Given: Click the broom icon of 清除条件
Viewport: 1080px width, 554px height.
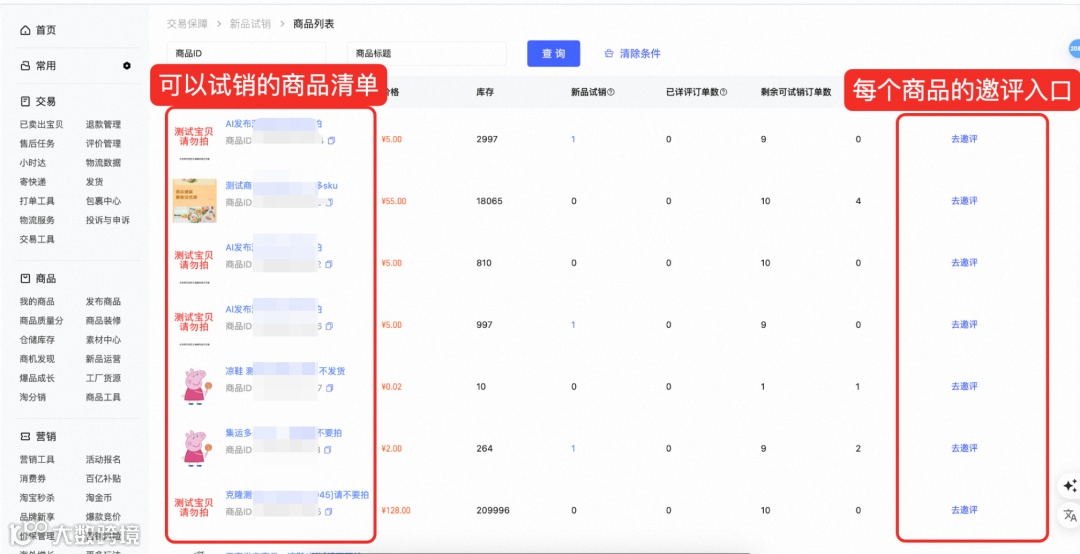Looking at the screenshot, I should click(609, 54).
